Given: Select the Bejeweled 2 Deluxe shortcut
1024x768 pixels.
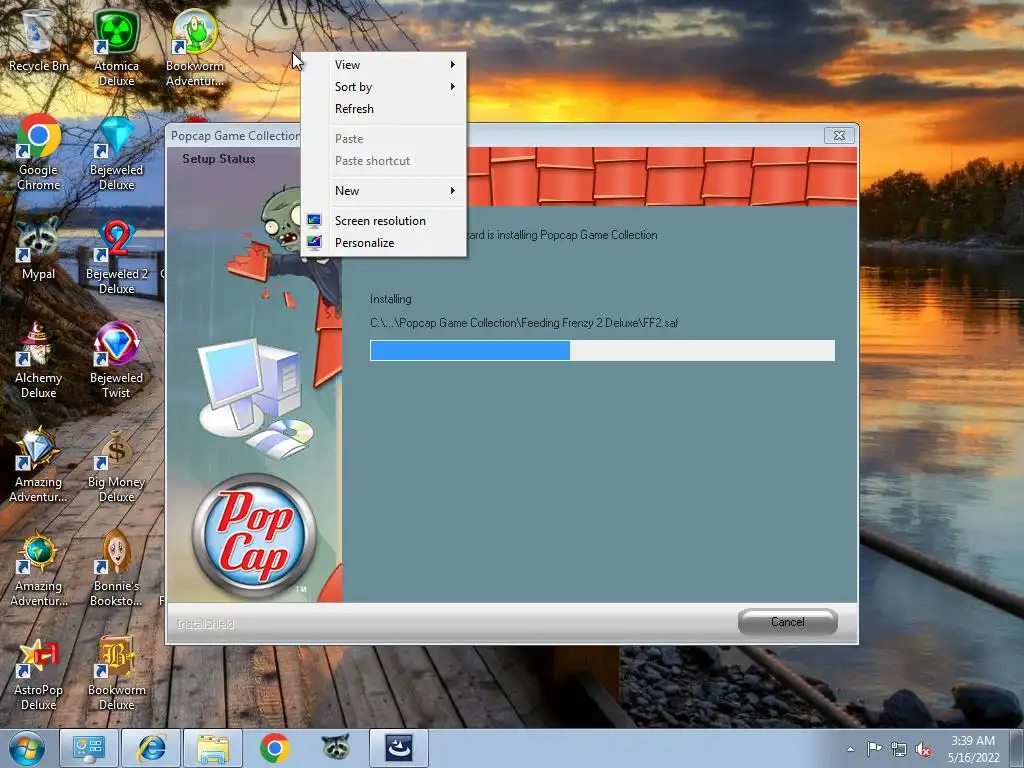Looking at the screenshot, I should coord(116,256).
